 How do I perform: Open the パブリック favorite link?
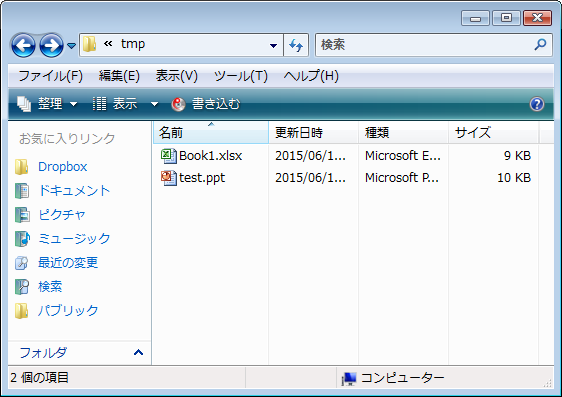coord(68,311)
